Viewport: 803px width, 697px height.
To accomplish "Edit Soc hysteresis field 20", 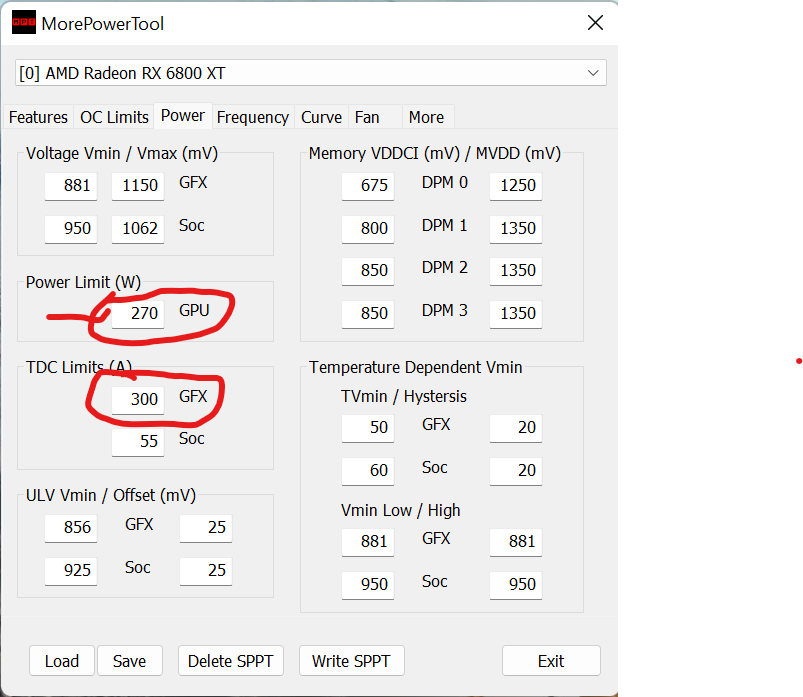I will [516, 471].
